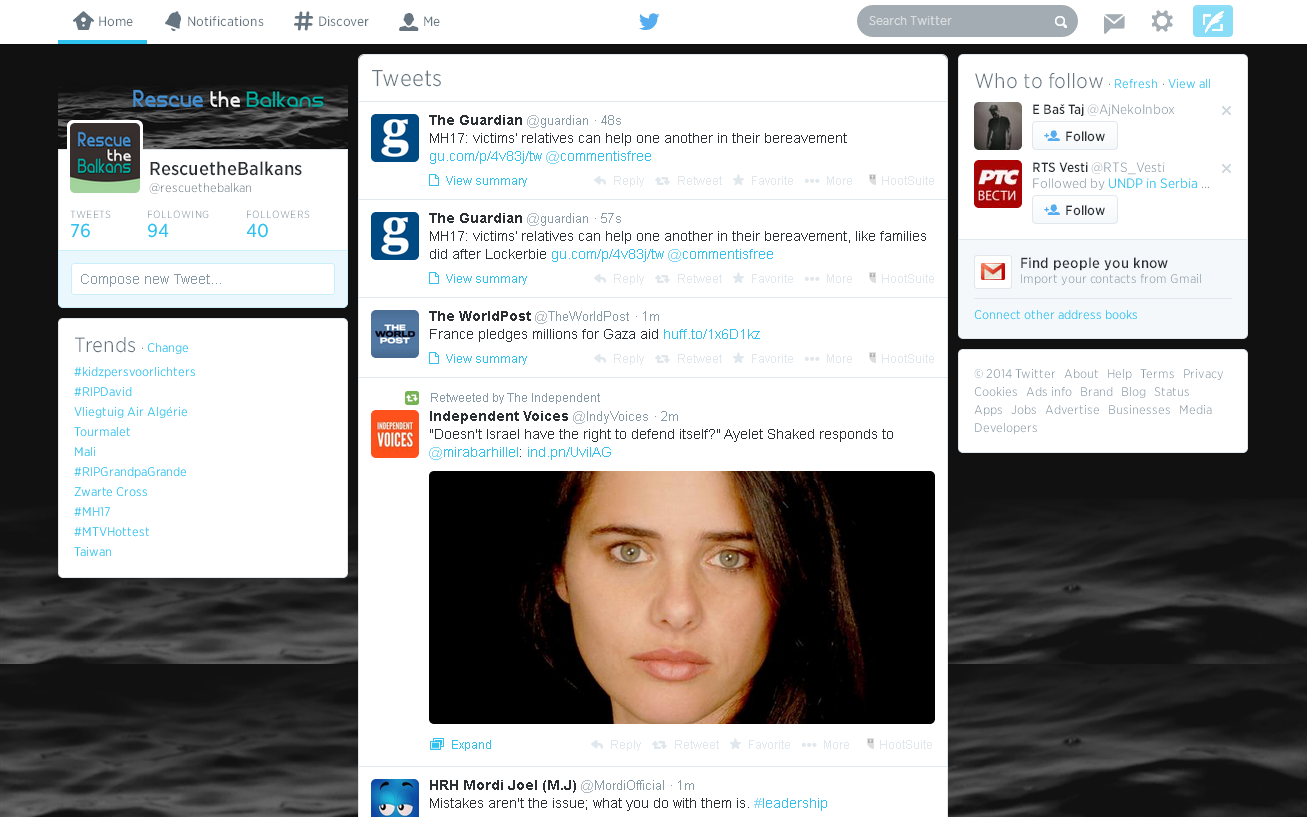This screenshot has height=817, width=1307.
Task: Retweet The WorldPost tweet
Action: tap(688, 359)
